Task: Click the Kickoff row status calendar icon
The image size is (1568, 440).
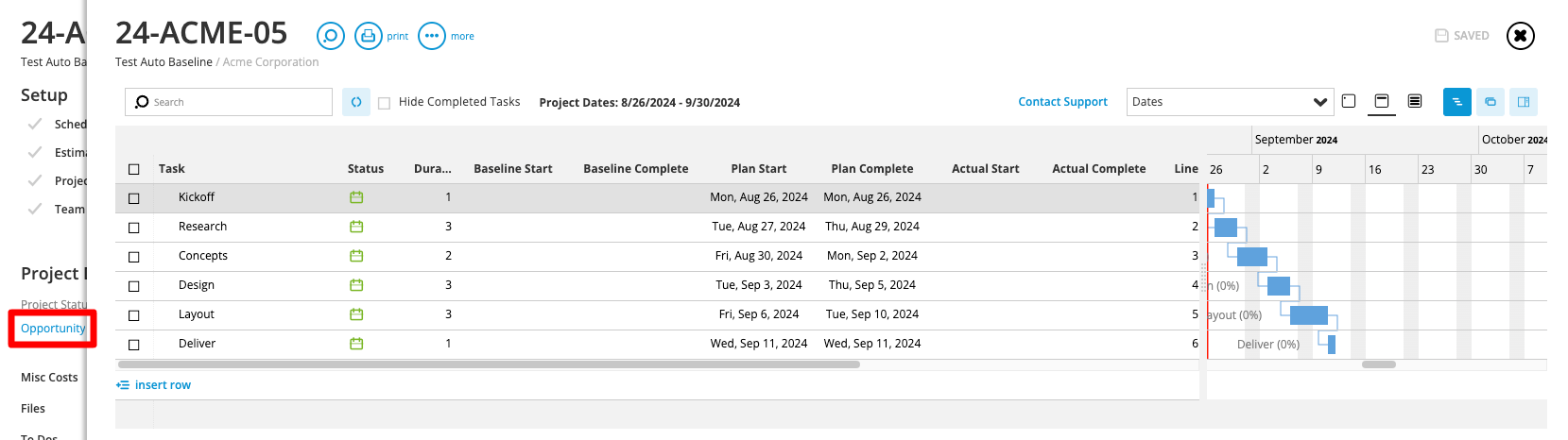Action: 356,197
